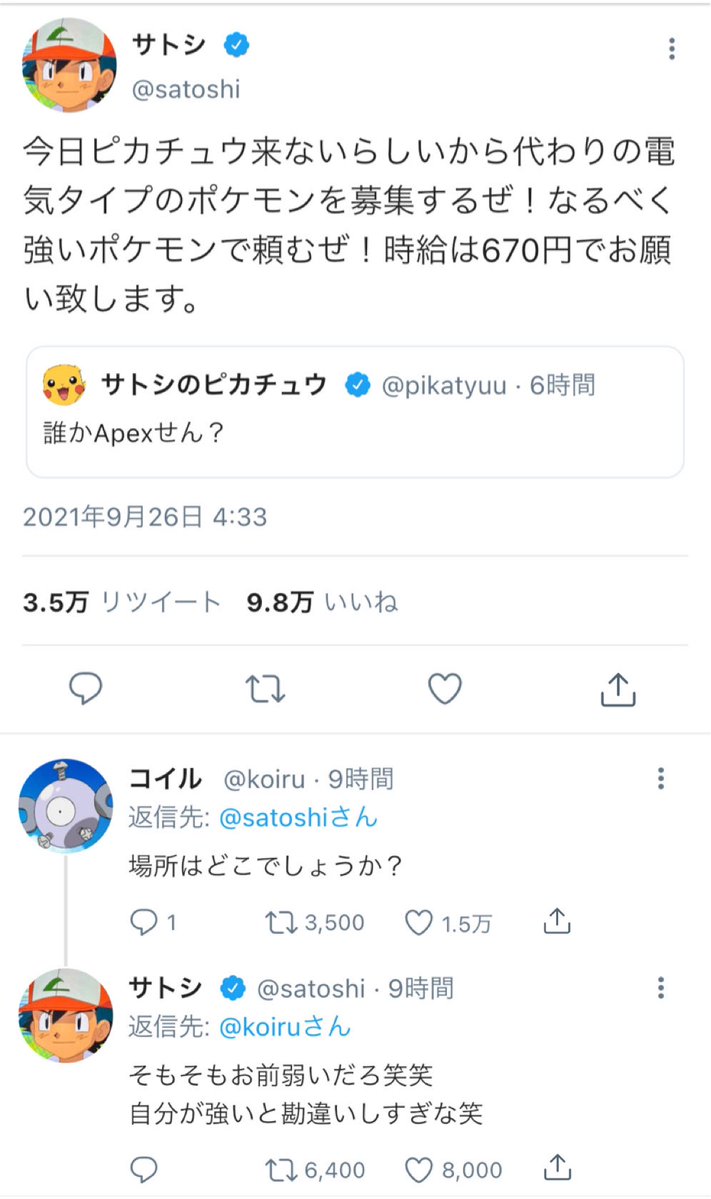Retweet Koiru's reply via the retweet icon
Screen dimensions: 711x1199
(x=284, y=922)
